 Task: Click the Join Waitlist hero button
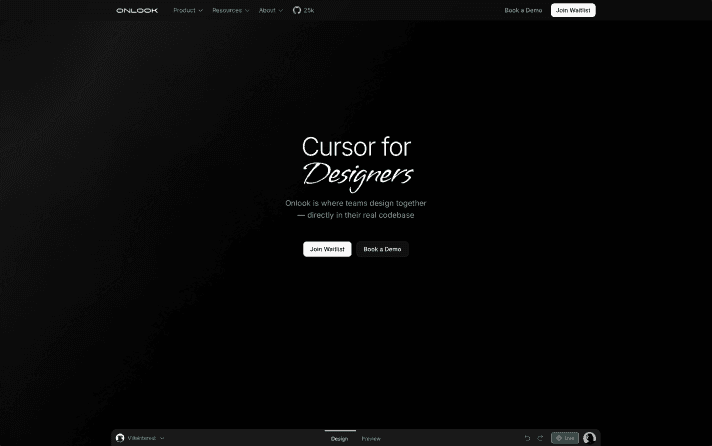327,249
